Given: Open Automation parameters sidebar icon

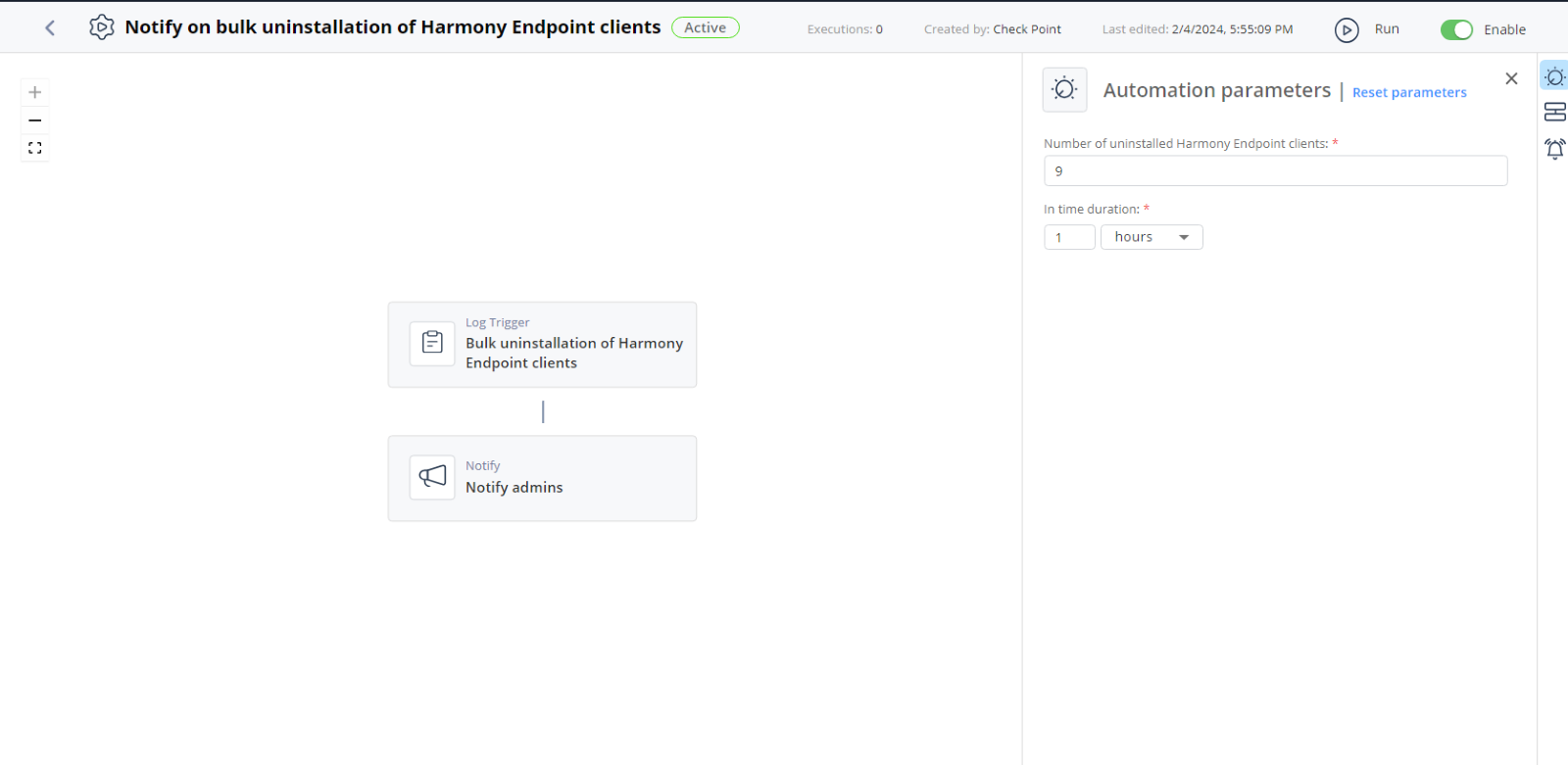Looking at the screenshot, I should tap(1555, 76).
